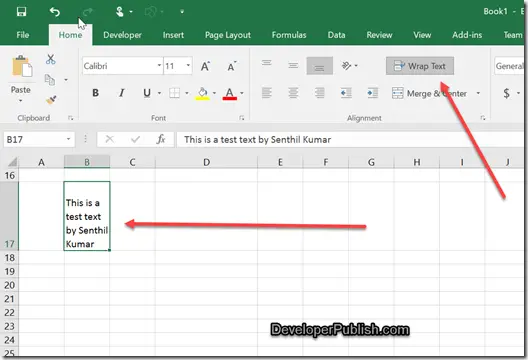Align text right
This screenshot has height=360, width=528.
320,93
